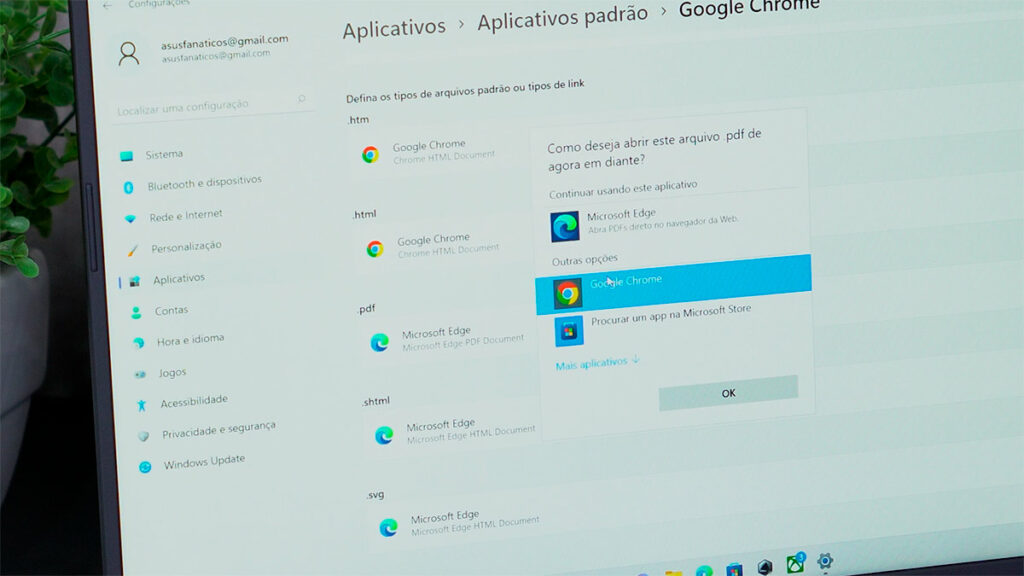
Task: Go to Aplicativos breadcrumb
Action: point(394,28)
